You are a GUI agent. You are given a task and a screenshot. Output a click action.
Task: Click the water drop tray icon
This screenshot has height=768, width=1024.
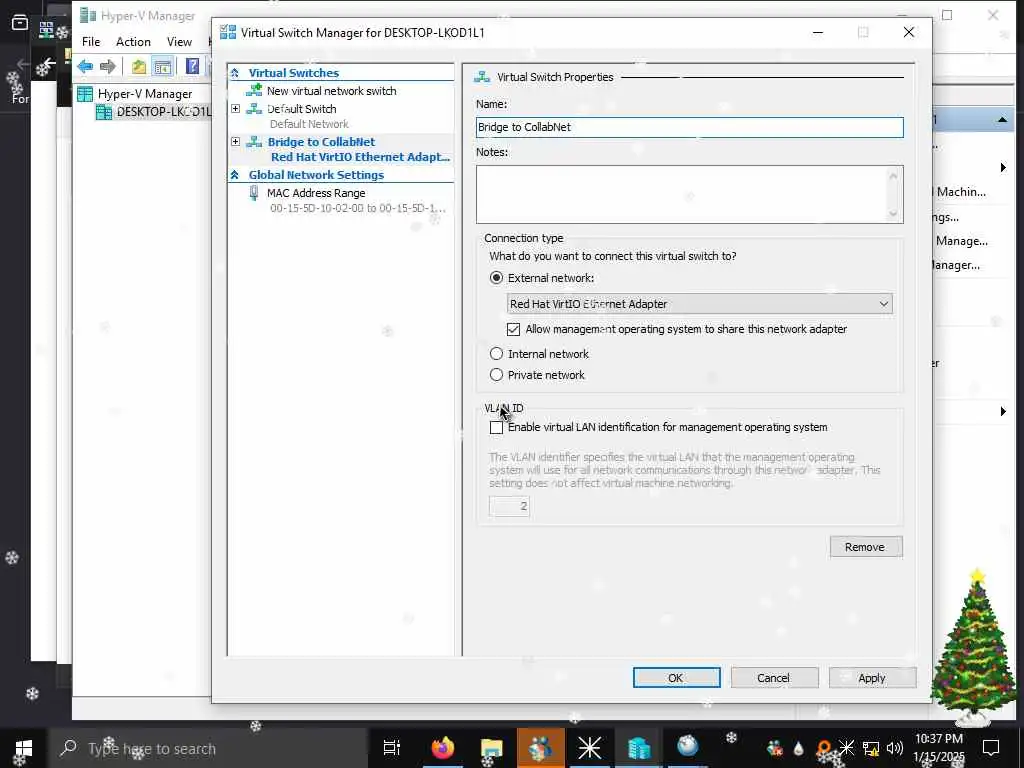pos(798,749)
